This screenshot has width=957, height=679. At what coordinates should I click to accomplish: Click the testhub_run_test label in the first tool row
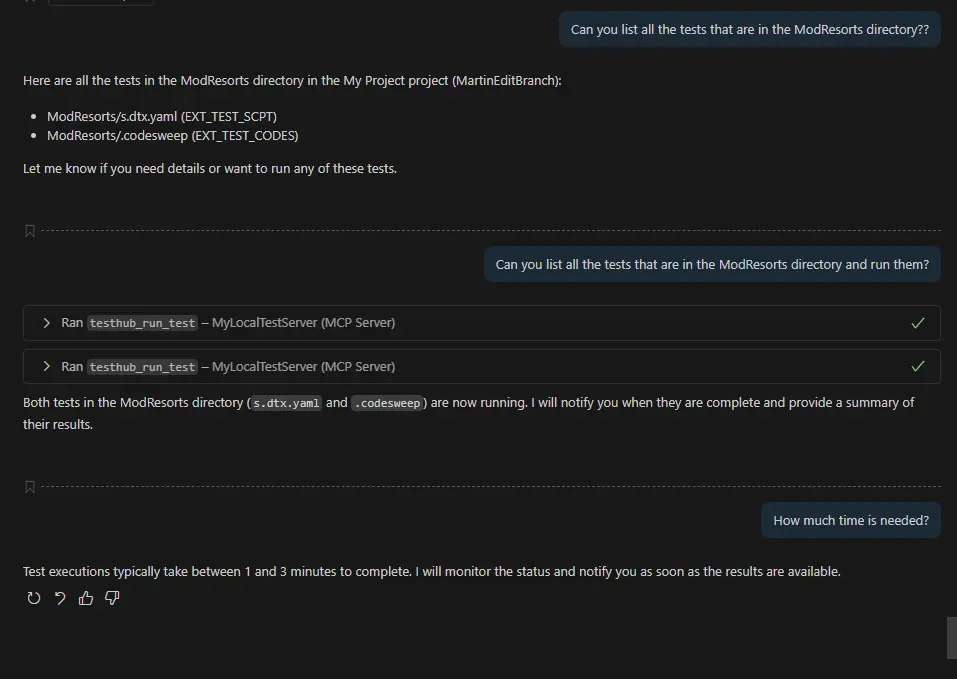(x=142, y=323)
